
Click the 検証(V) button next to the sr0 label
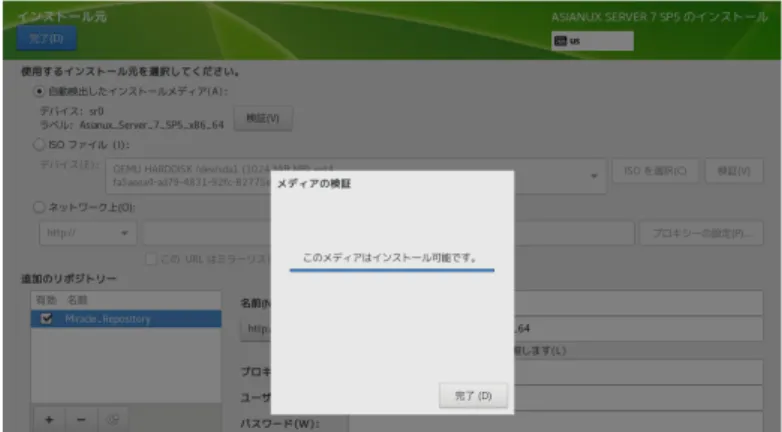point(263,118)
